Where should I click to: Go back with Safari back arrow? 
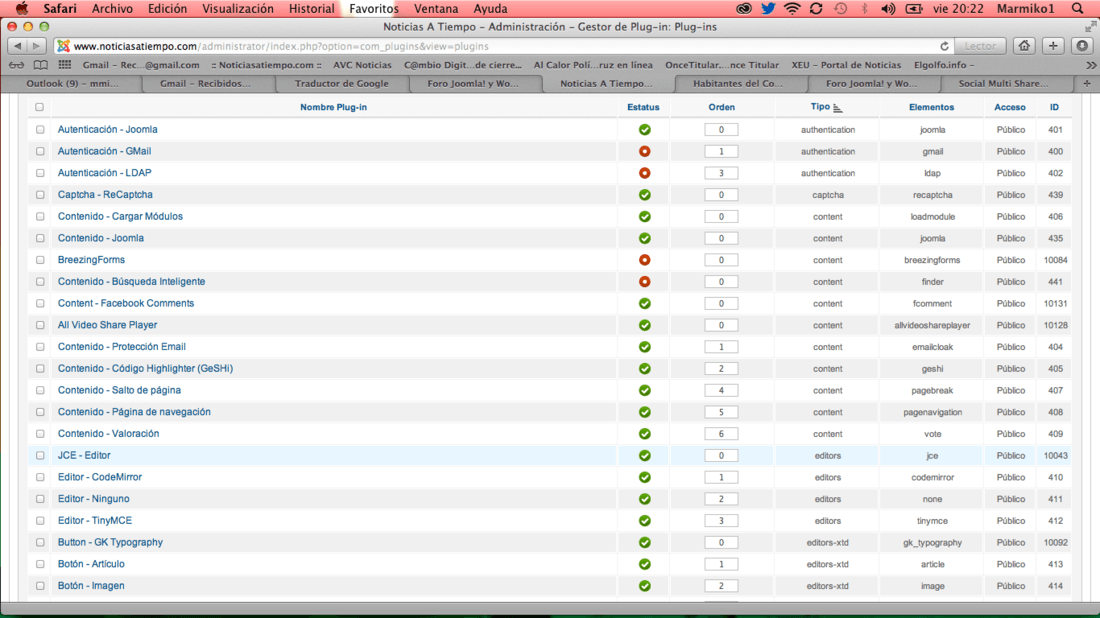[x=18, y=46]
